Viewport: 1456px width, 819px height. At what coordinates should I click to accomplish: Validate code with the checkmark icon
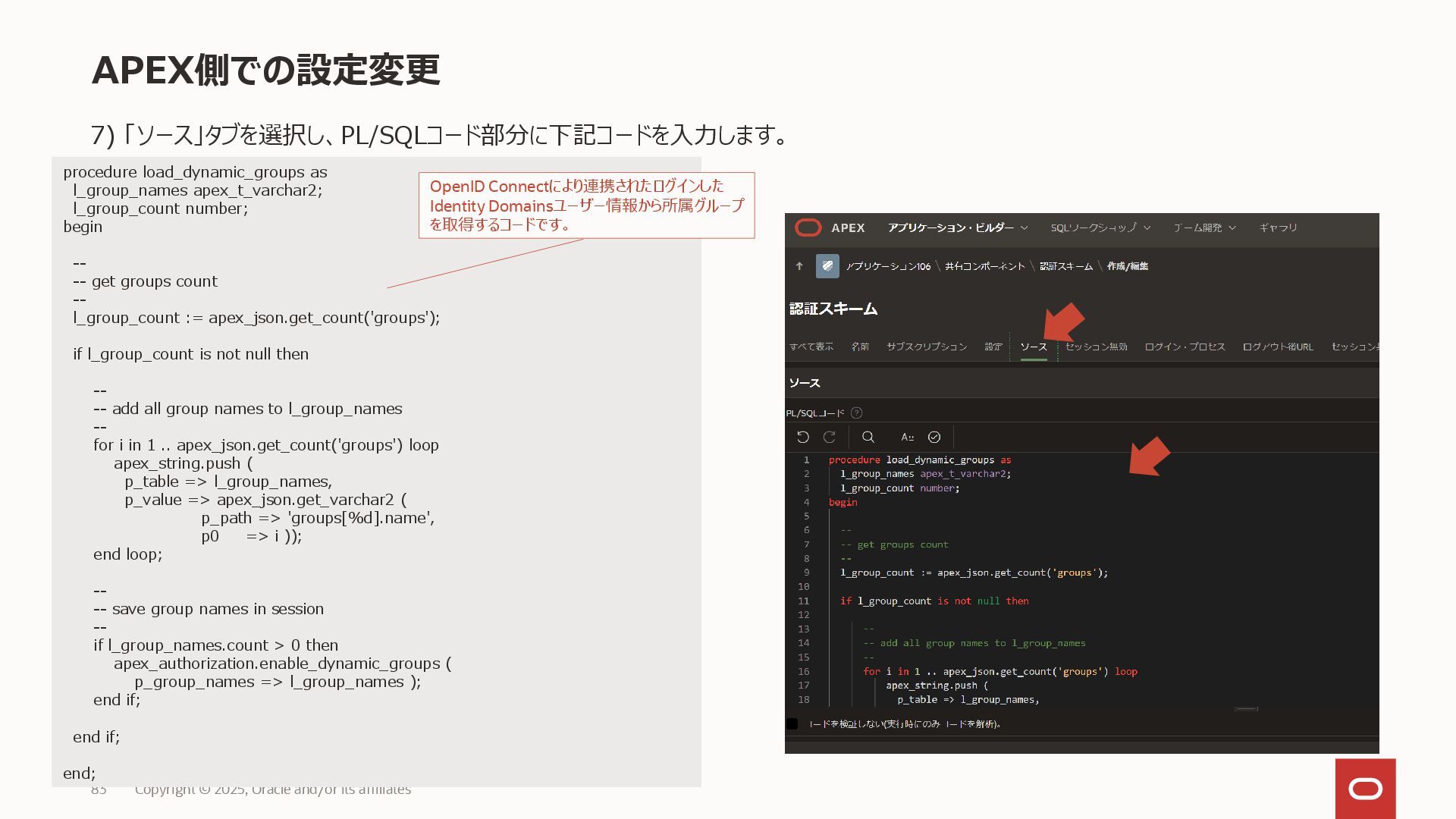coord(934,437)
